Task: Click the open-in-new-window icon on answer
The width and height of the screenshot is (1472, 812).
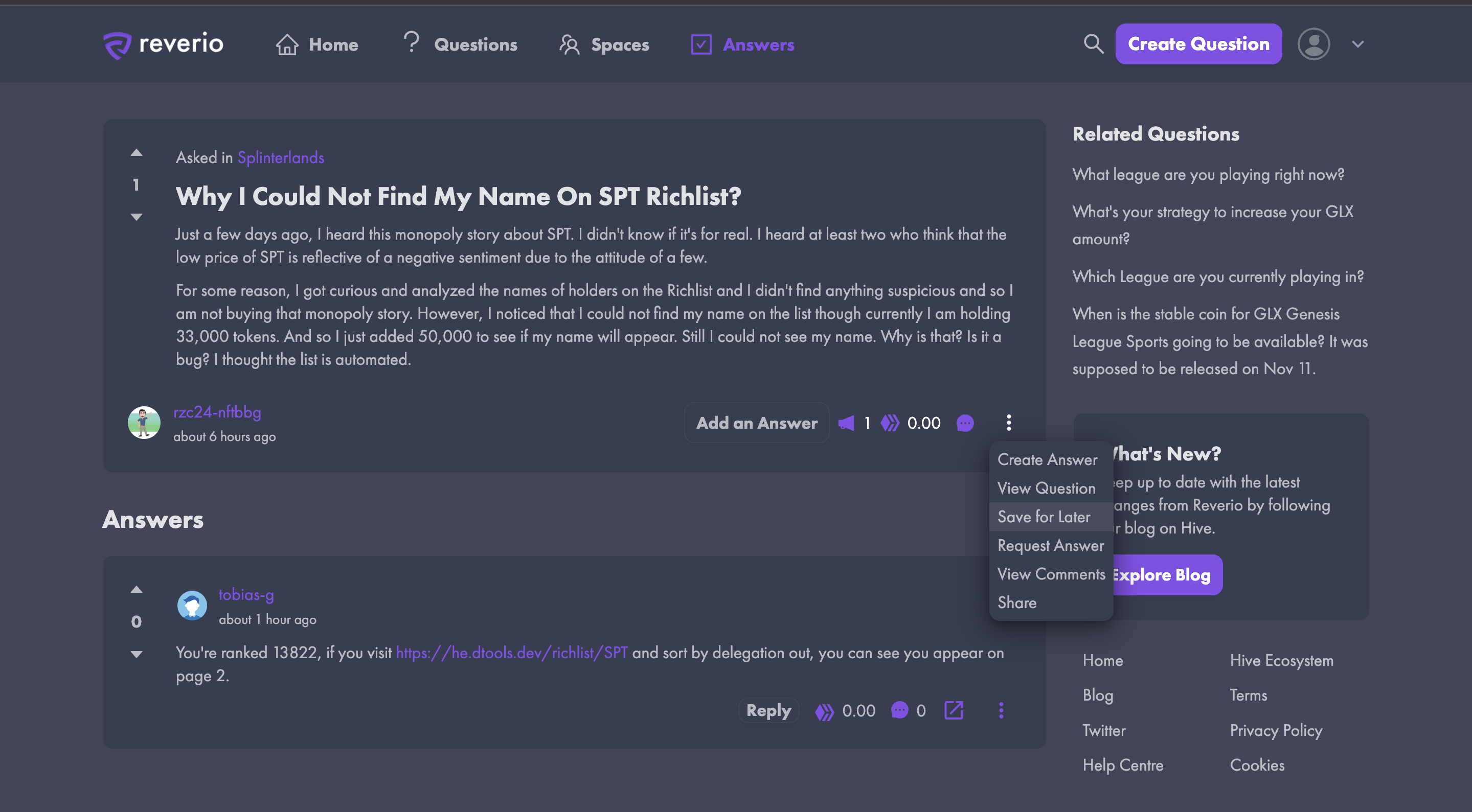Action: click(954, 710)
